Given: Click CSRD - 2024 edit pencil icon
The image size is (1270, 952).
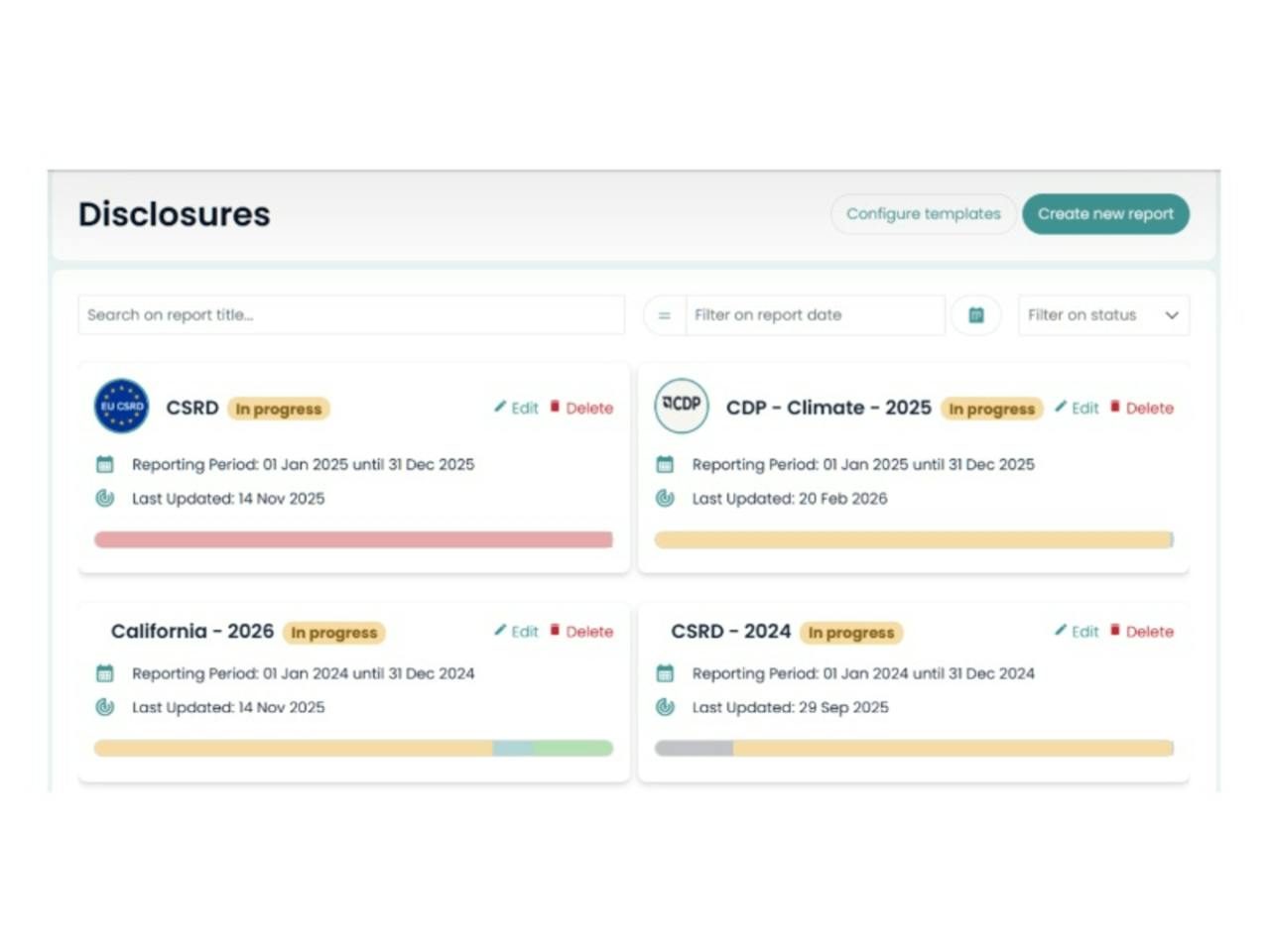Looking at the screenshot, I should point(1061,630).
